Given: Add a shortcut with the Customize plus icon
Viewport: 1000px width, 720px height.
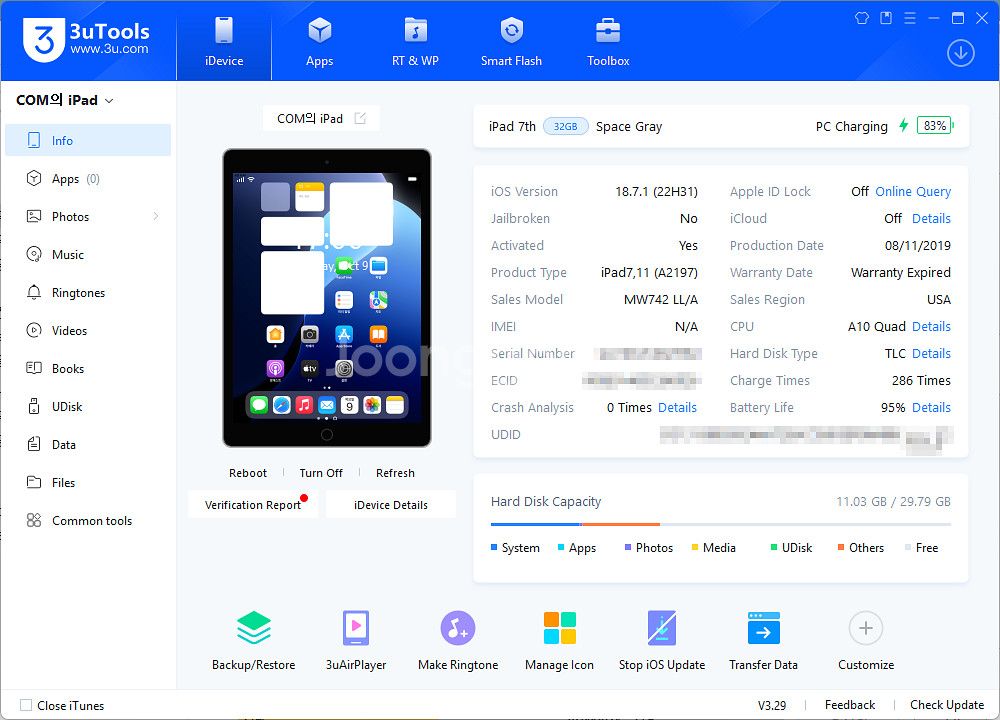Looking at the screenshot, I should click(865, 628).
